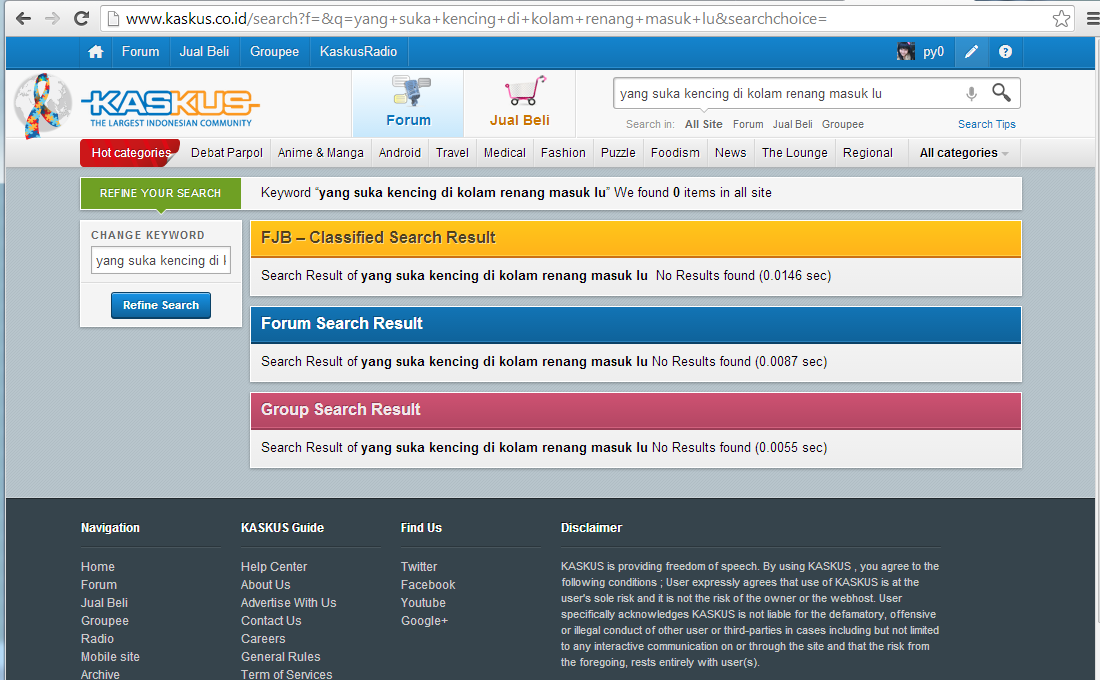Open footer Radio link
The height and width of the screenshot is (680, 1100).
pyautogui.click(x=97, y=639)
